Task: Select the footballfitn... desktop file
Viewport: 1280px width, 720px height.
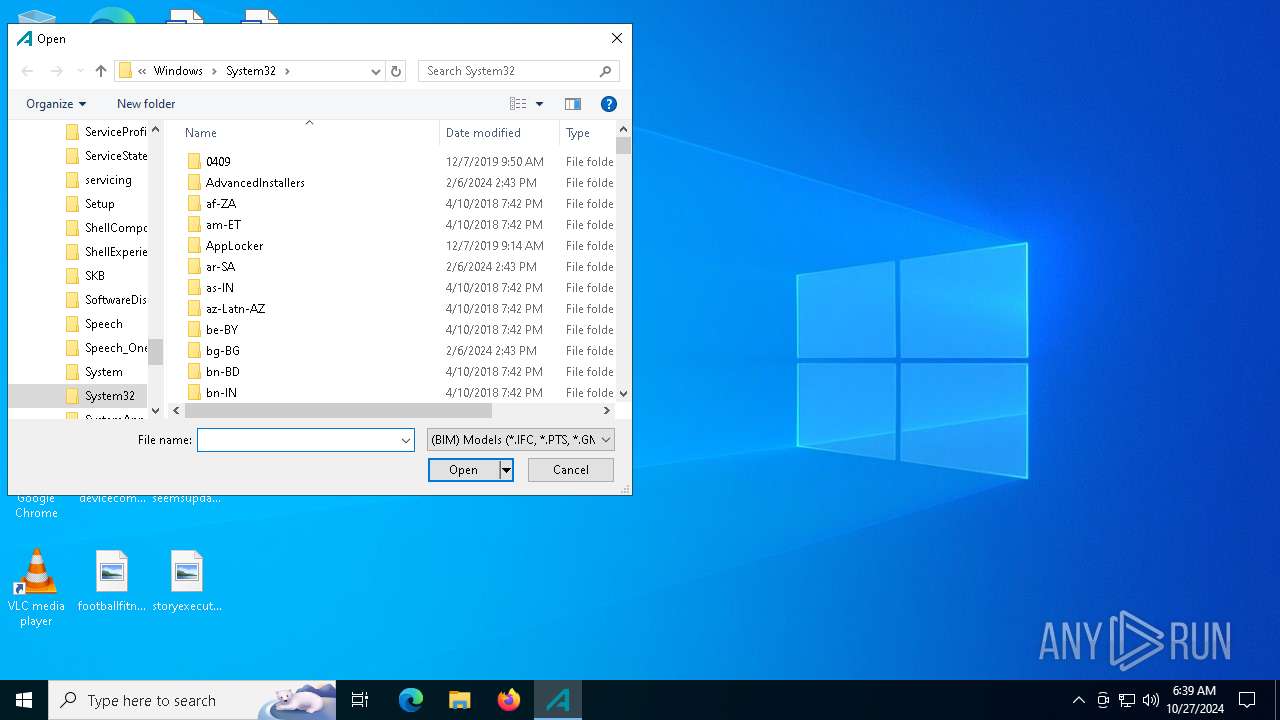Action: tap(112, 581)
